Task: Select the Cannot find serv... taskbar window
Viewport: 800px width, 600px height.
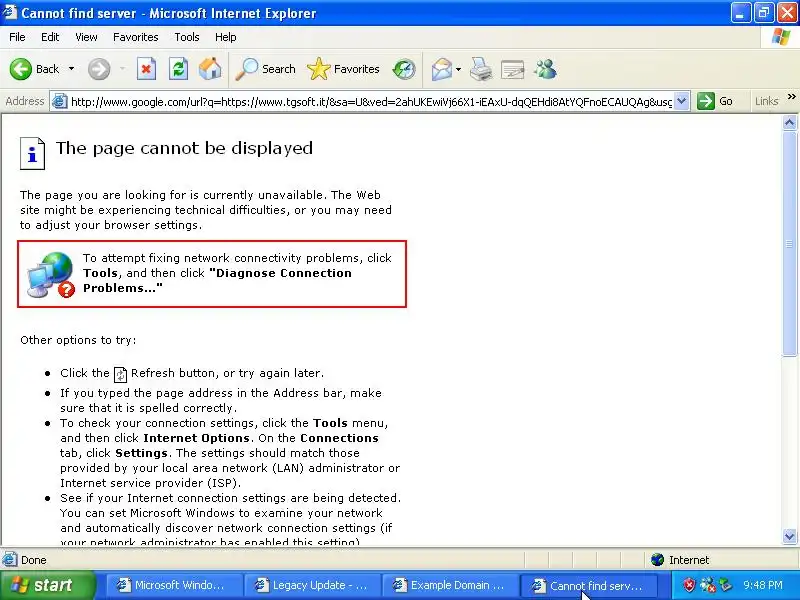Action: point(588,586)
